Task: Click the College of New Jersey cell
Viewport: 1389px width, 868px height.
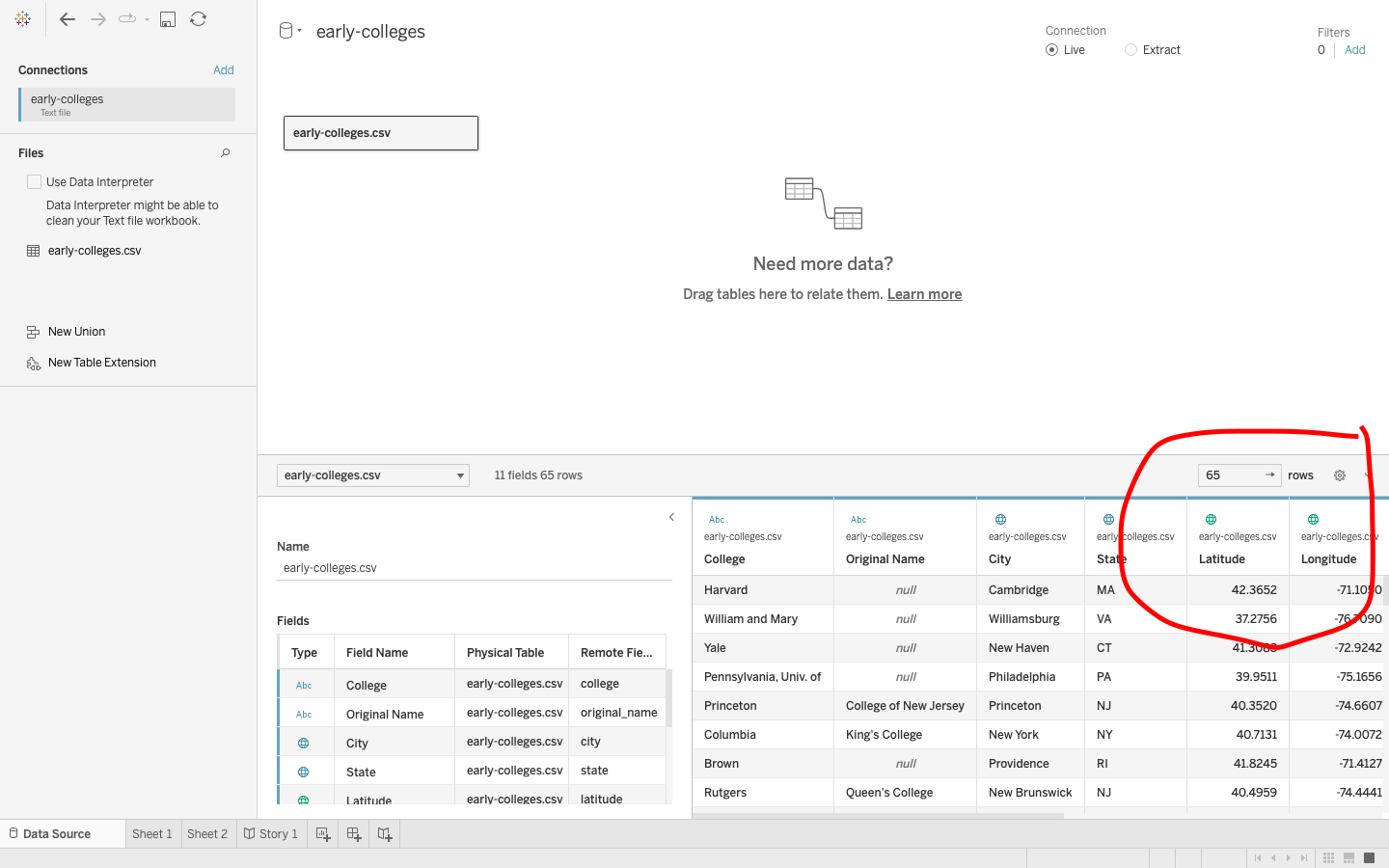Action: coord(905,706)
